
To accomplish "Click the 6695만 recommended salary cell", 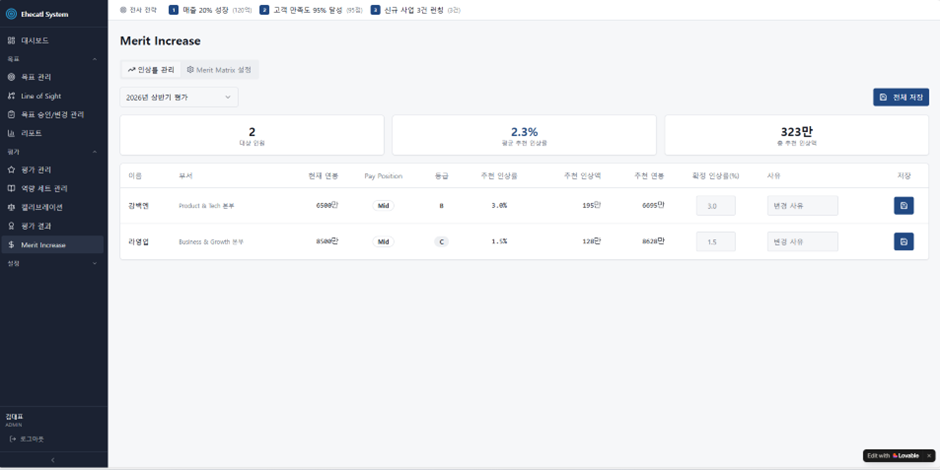I will coord(653,206).
